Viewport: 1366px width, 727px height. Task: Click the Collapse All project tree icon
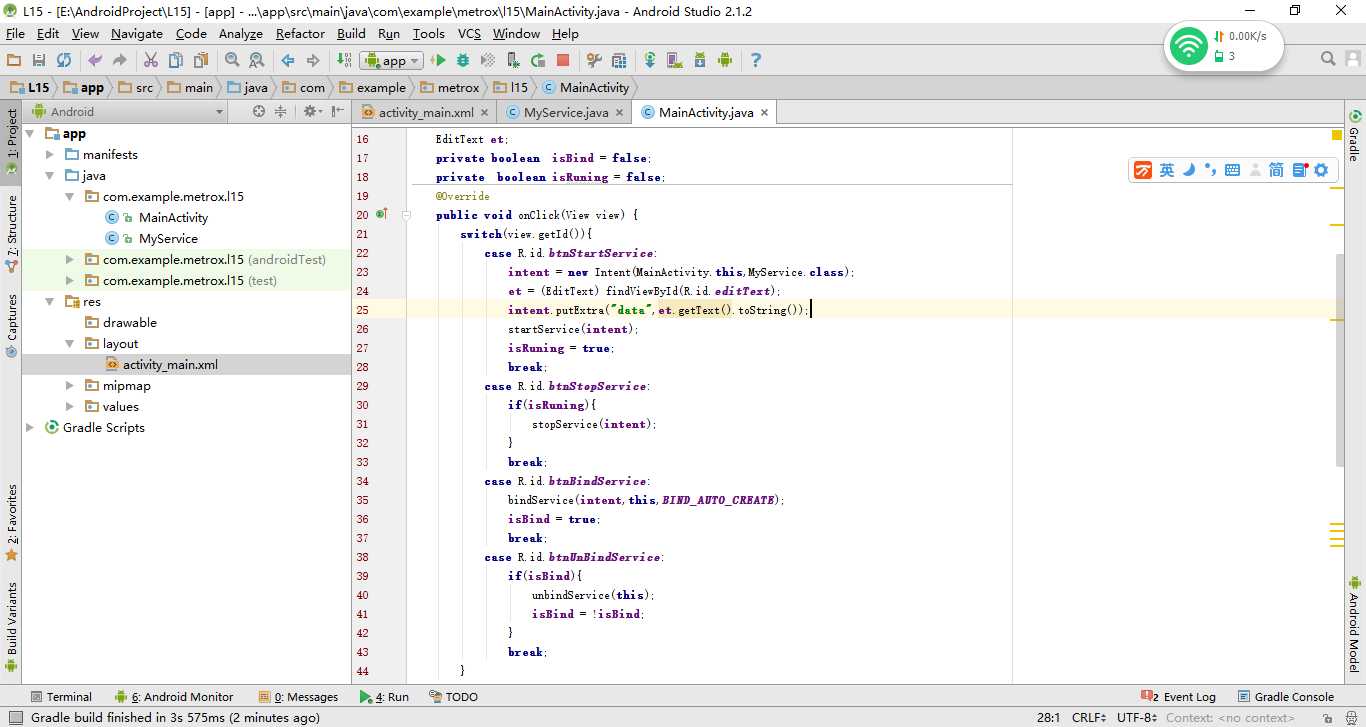281,111
